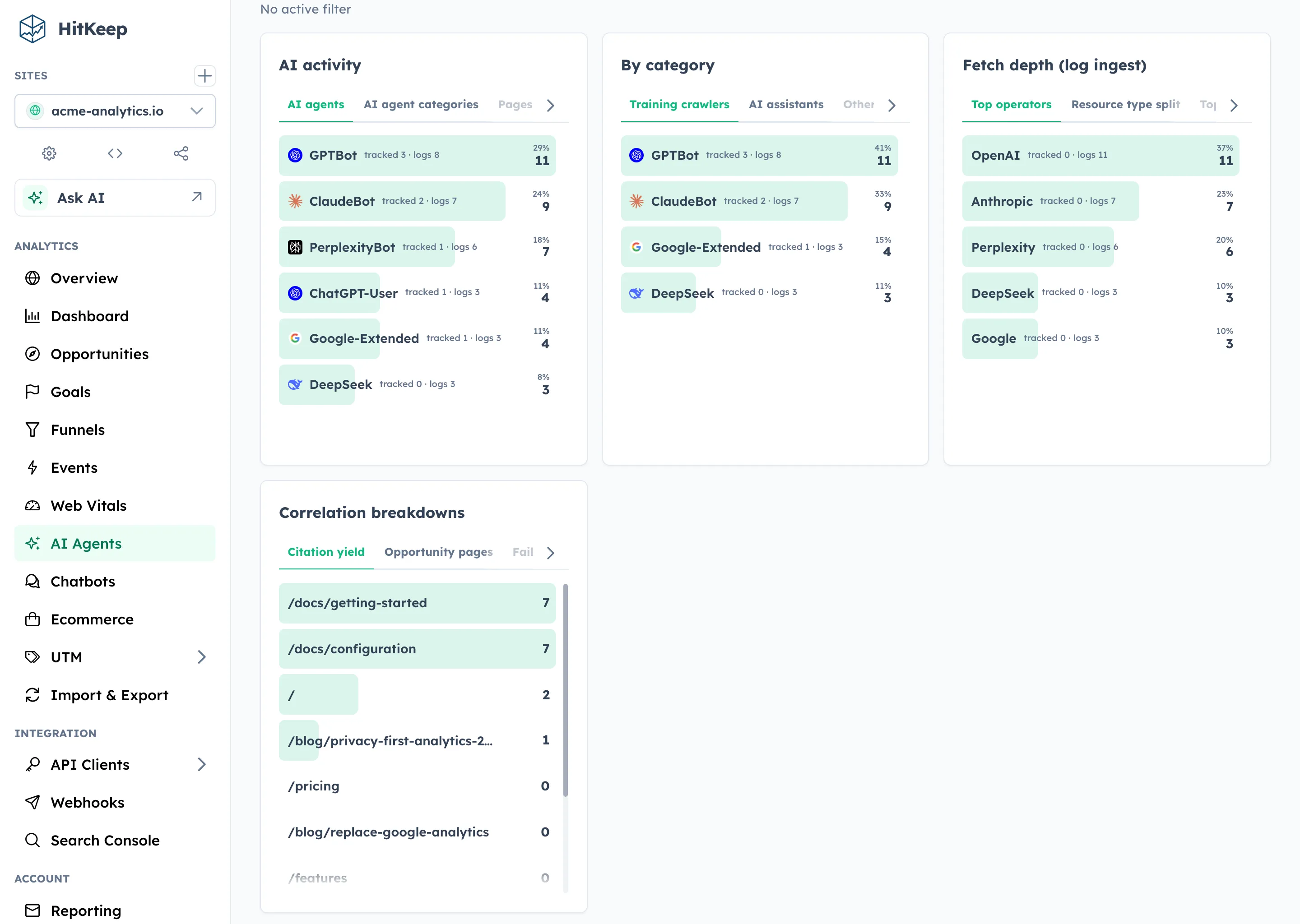Switch to Pages tab in AI activity
The height and width of the screenshot is (924, 1300).
515,105
